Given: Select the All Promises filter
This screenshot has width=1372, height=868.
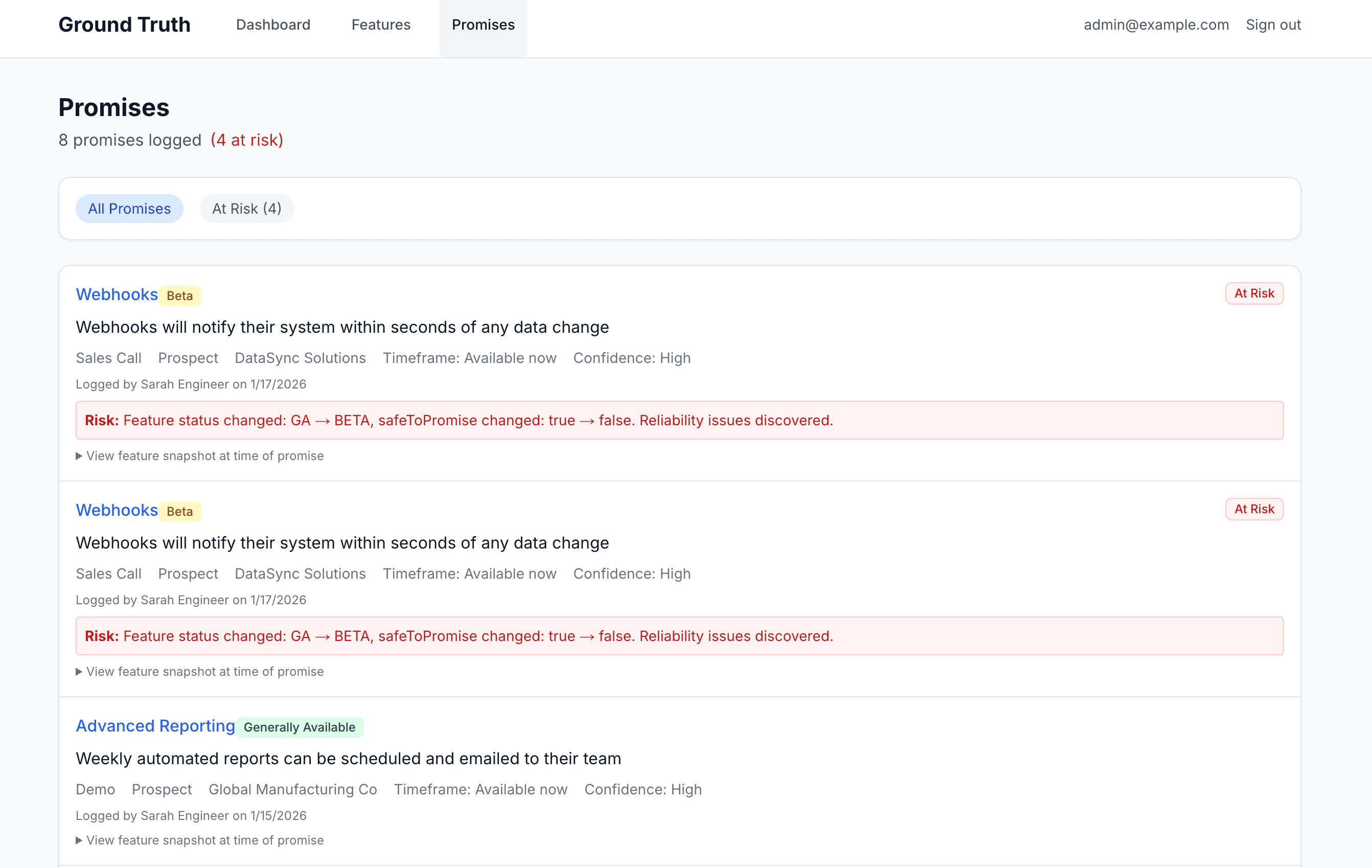Looking at the screenshot, I should (129, 209).
